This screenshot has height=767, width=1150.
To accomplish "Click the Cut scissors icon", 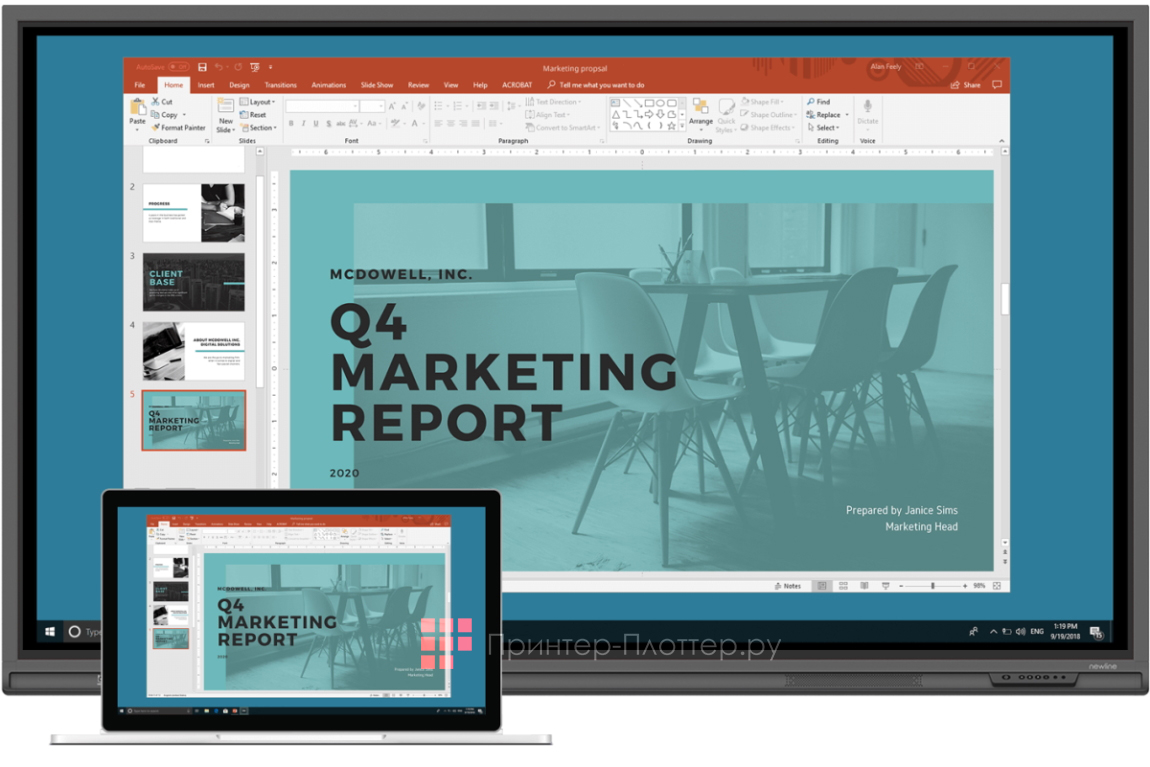I will tap(156, 102).
